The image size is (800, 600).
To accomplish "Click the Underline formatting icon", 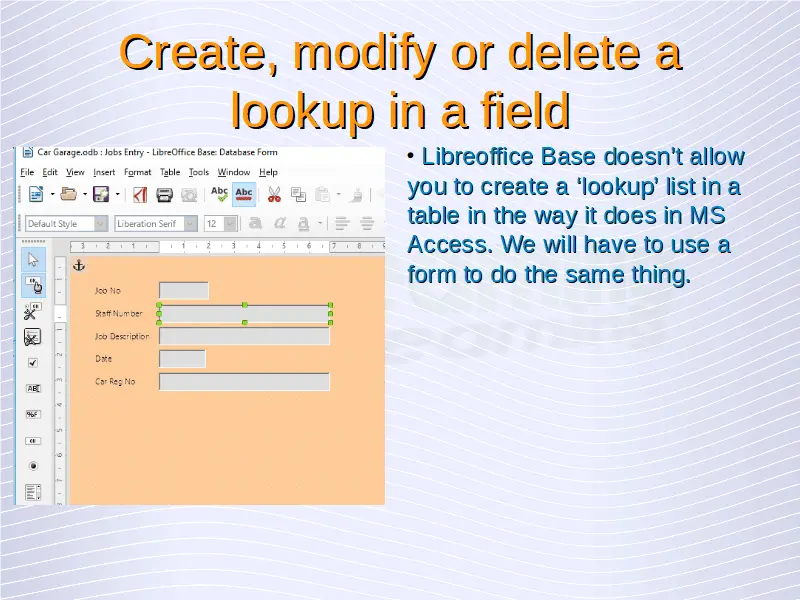I will click(x=304, y=223).
